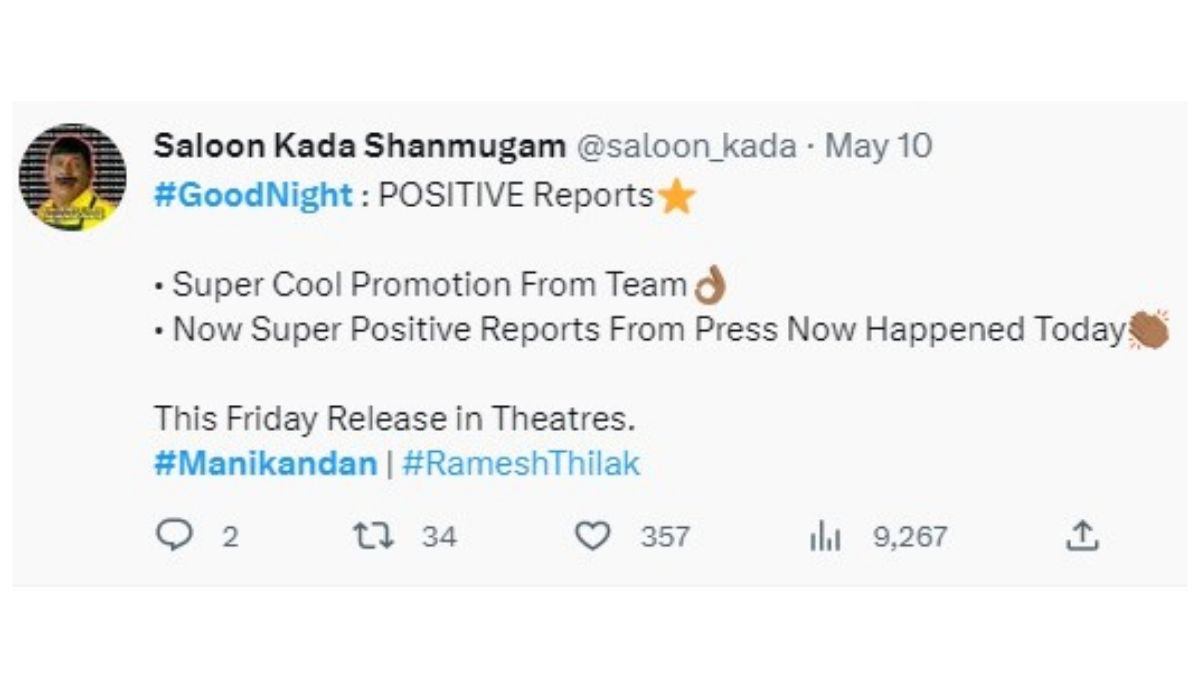Click the clapping hands emoji
This screenshot has width=1200, height=675.
[x=1147, y=330]
